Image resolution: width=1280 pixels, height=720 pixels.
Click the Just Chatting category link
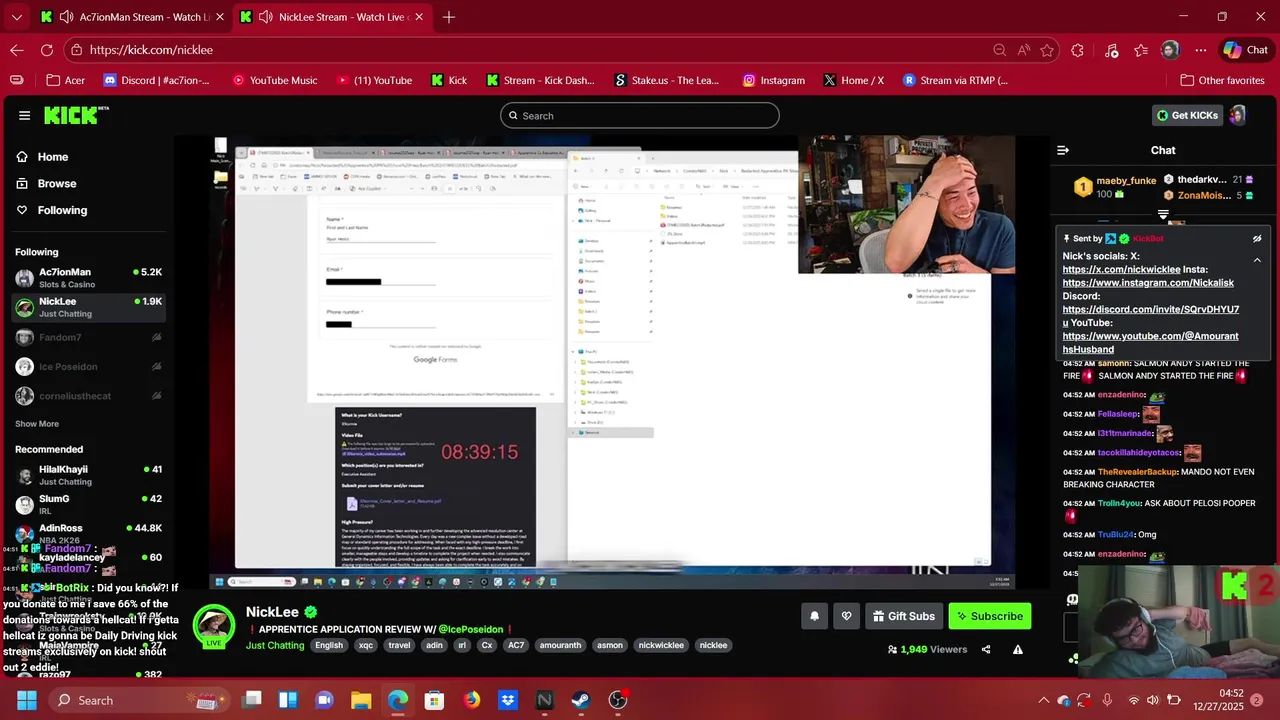tap(275, 645)
